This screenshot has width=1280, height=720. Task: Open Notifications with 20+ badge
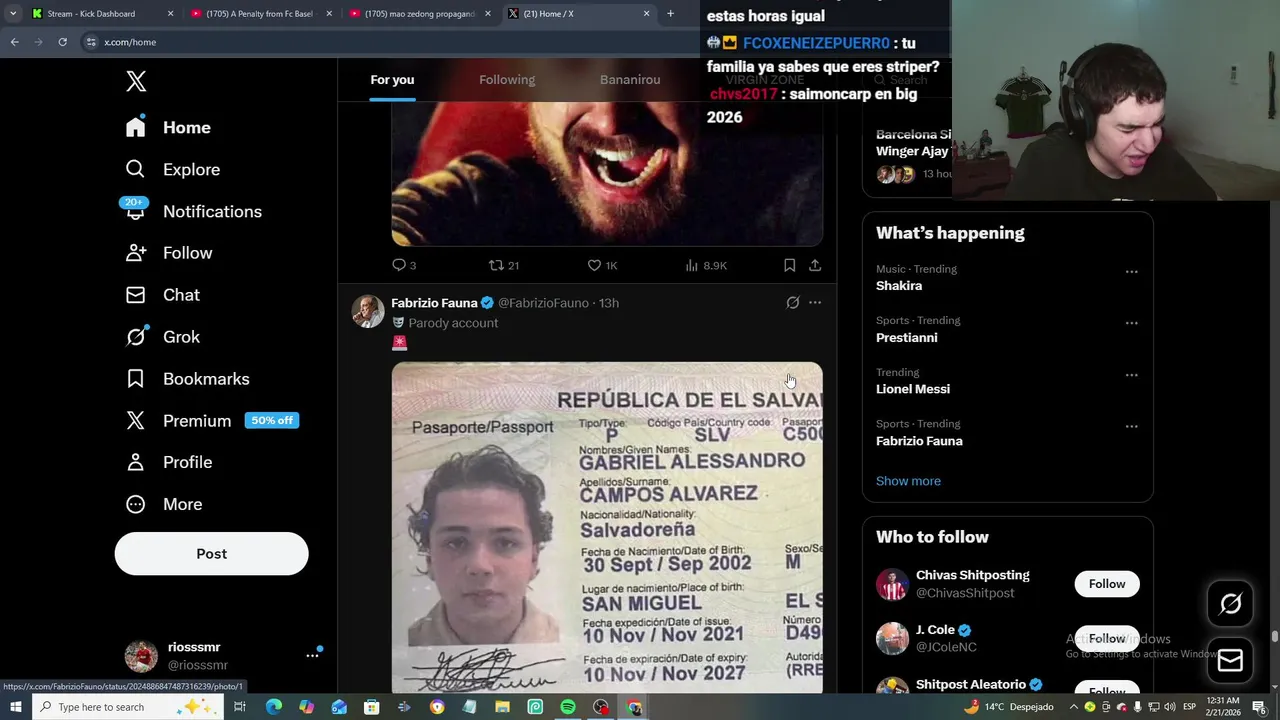click(193, 211)
